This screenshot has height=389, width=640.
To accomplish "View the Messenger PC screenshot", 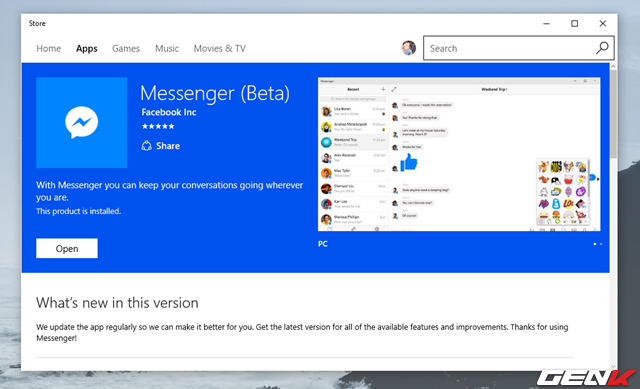I will [x=459, y=154].
